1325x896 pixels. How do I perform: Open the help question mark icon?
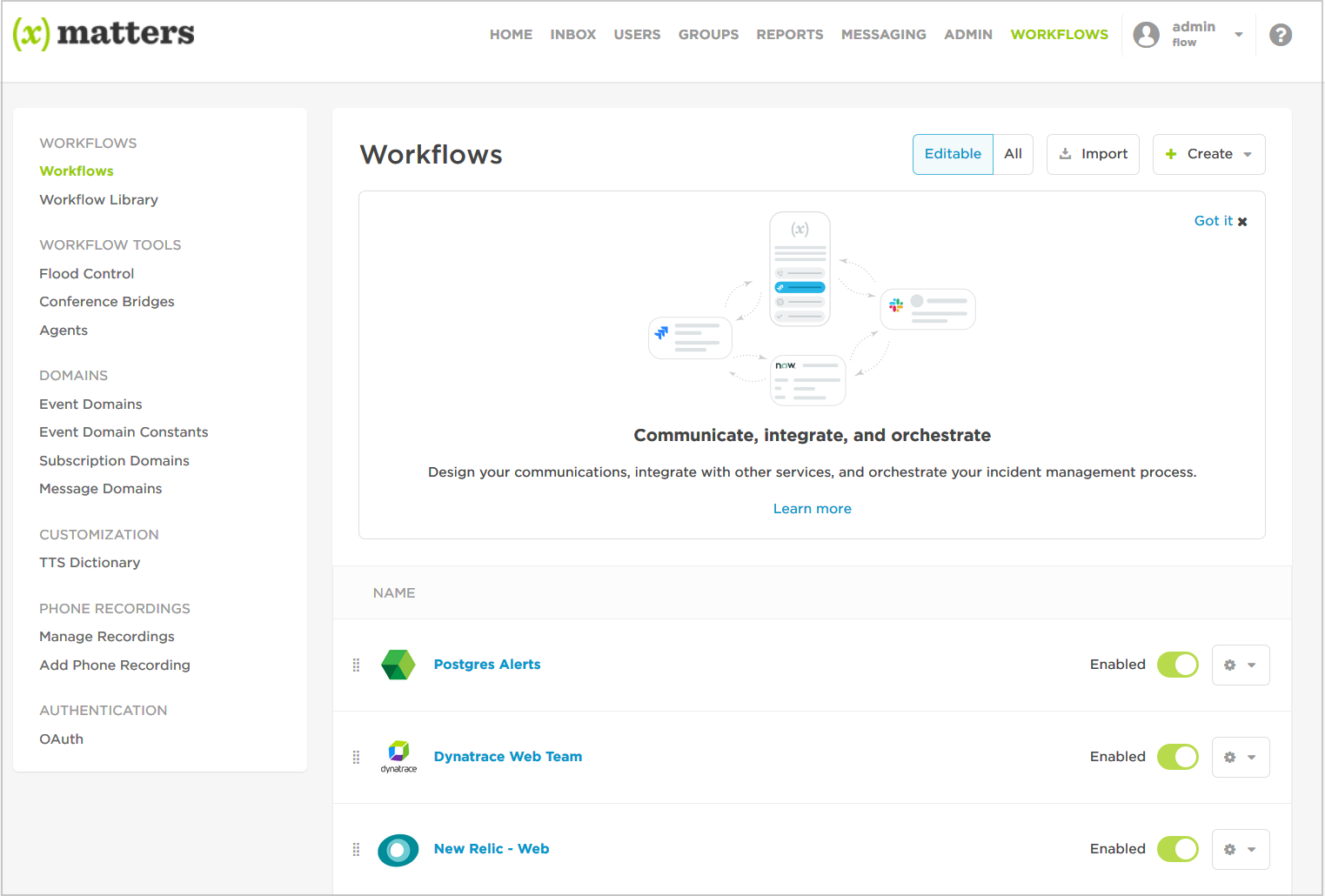tap(1281, 35)
